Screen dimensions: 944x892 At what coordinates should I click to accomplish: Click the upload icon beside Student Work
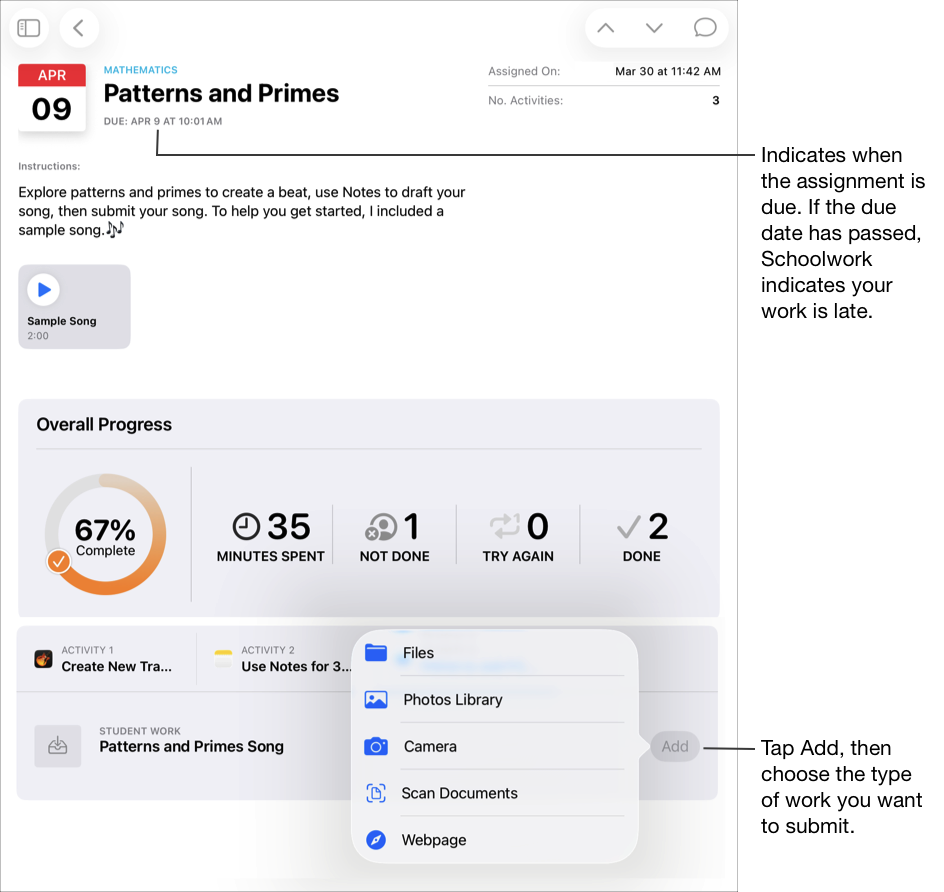(x=57, y=746)
